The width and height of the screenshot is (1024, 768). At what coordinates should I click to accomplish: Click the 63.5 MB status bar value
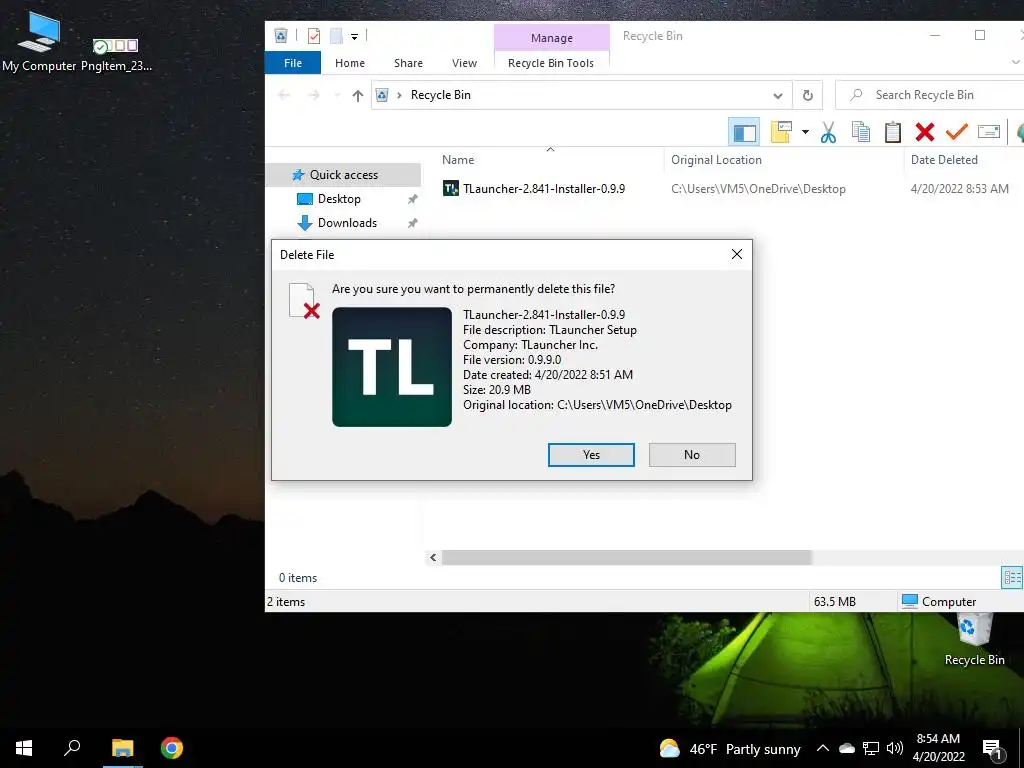[835, 601]
